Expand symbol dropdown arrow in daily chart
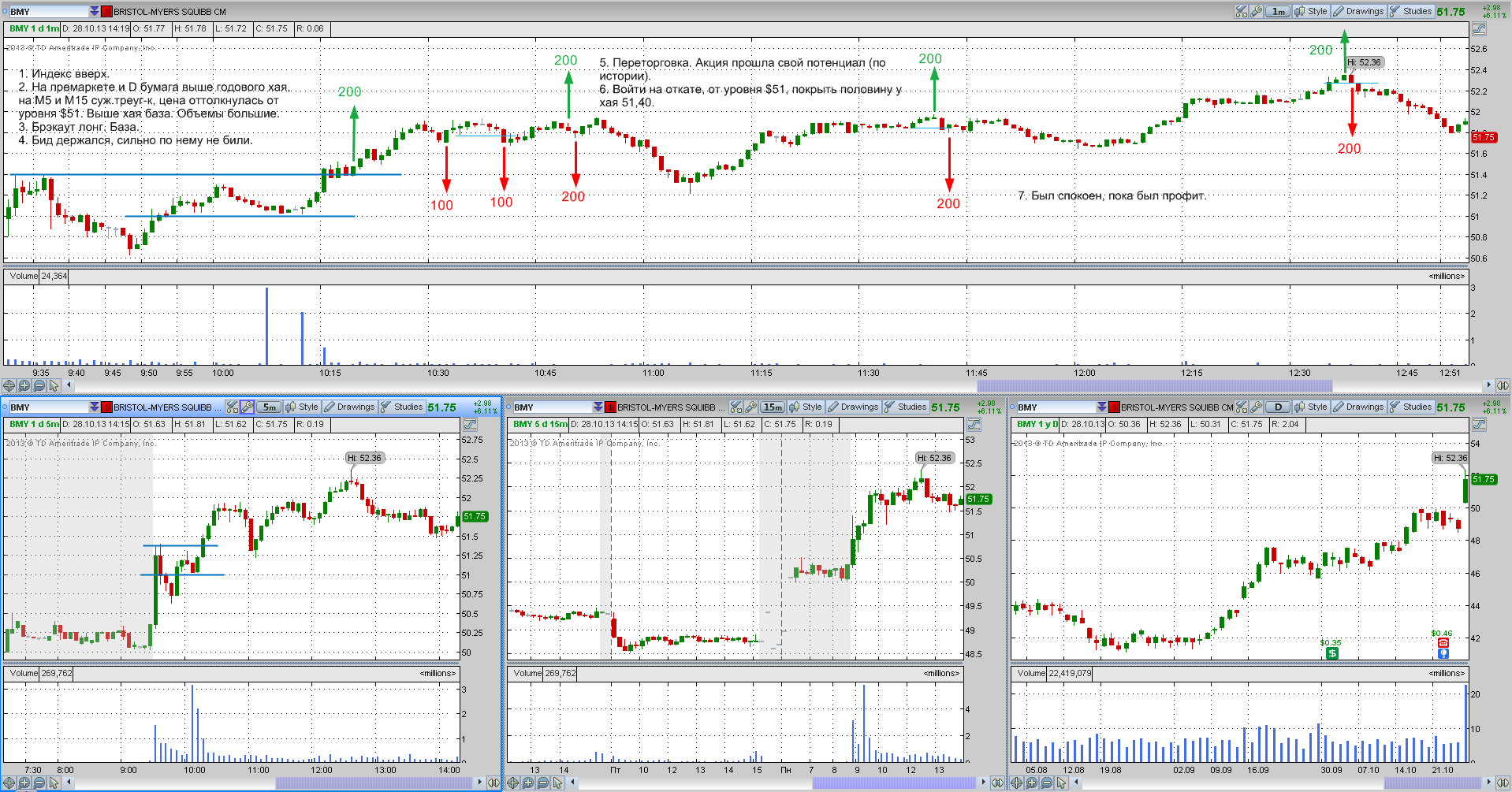The height and width of the screenshot is (792, 1512). (x=1102, y=407)
